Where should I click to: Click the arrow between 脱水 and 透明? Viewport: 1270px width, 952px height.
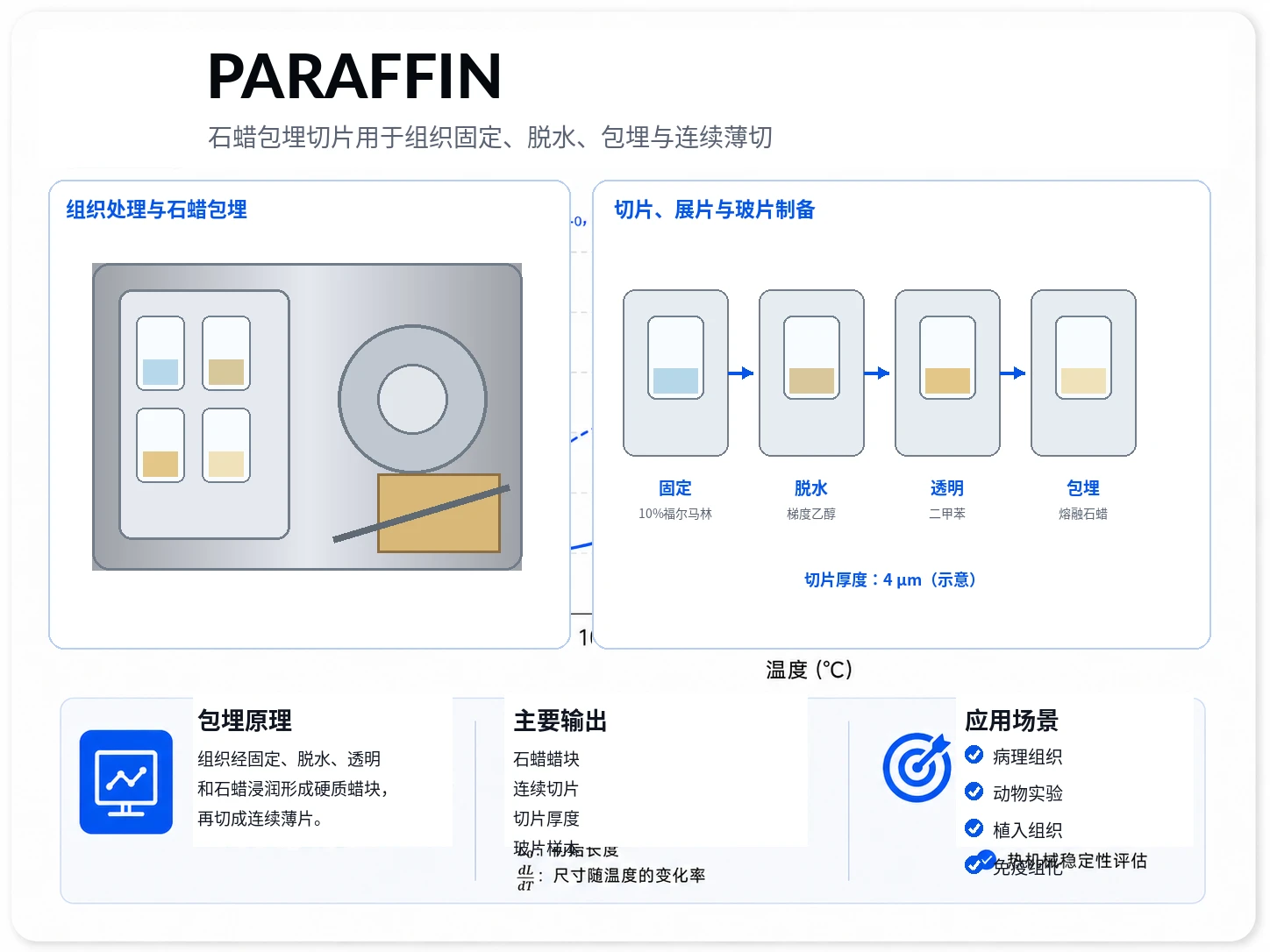(x=877, y=373)
